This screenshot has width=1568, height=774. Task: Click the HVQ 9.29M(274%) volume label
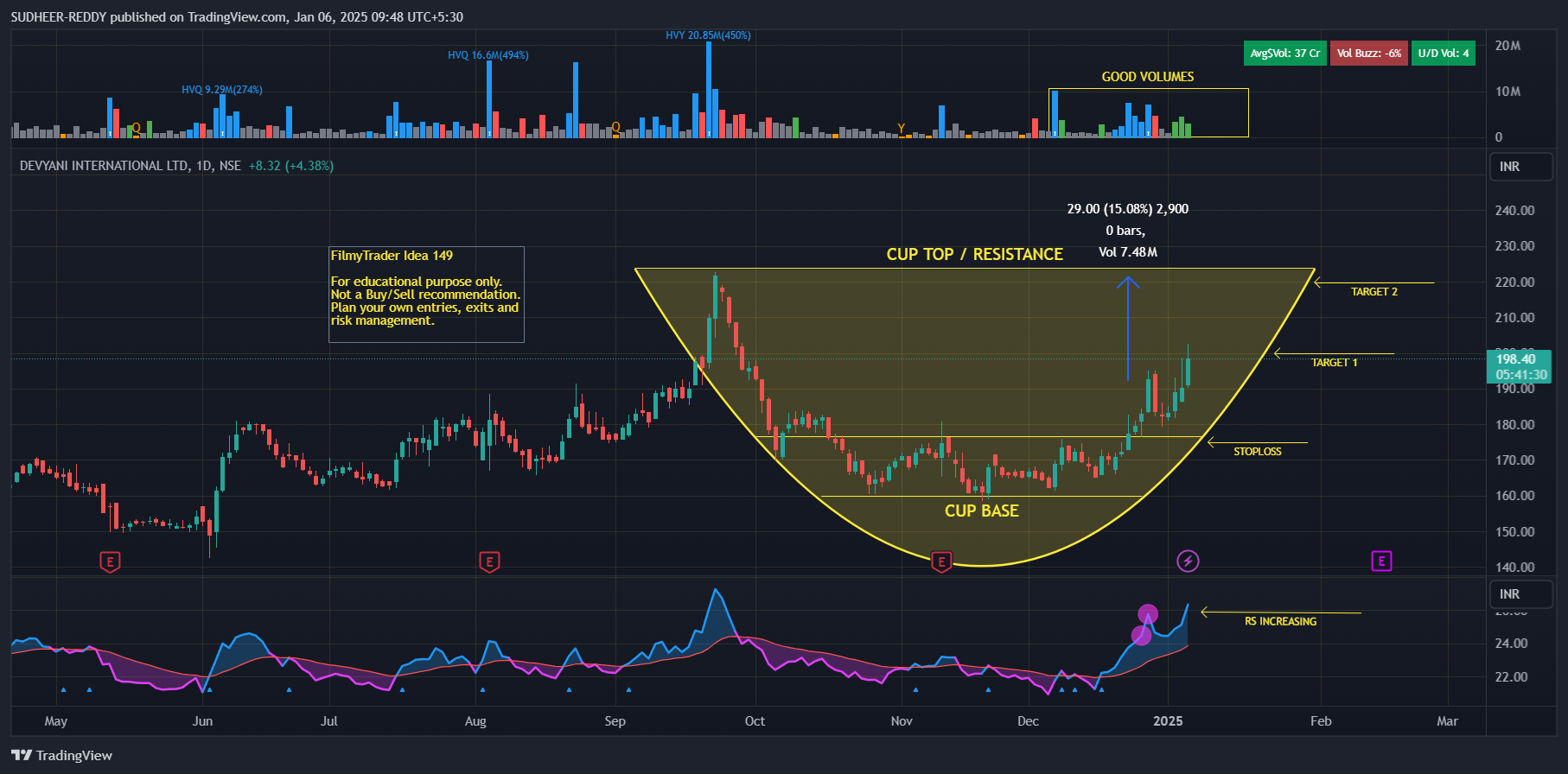tap(222, 90)
